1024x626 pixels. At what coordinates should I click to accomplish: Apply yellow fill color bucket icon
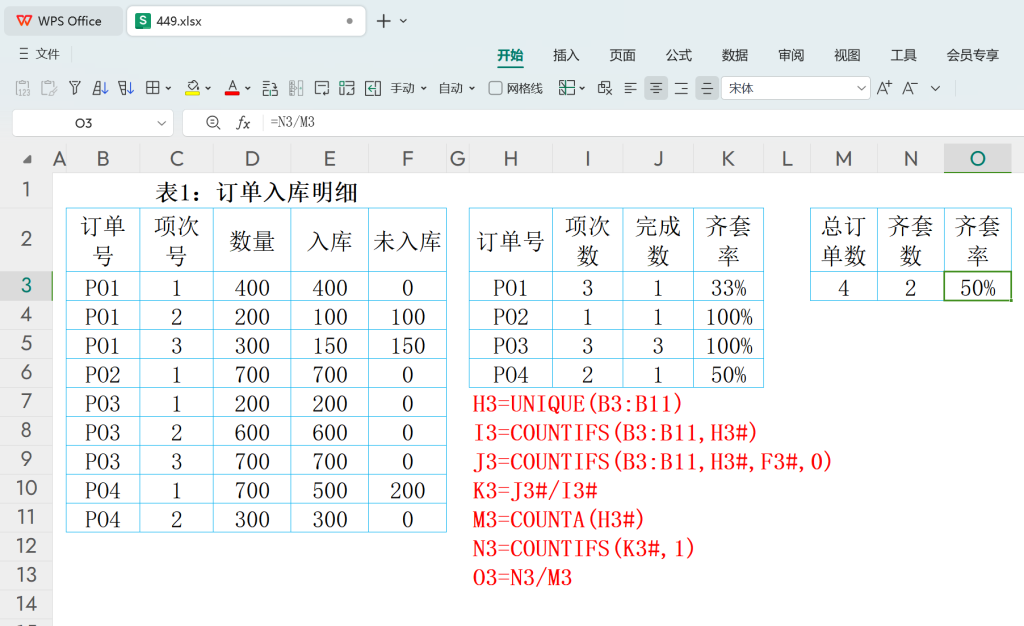[192, 88]
